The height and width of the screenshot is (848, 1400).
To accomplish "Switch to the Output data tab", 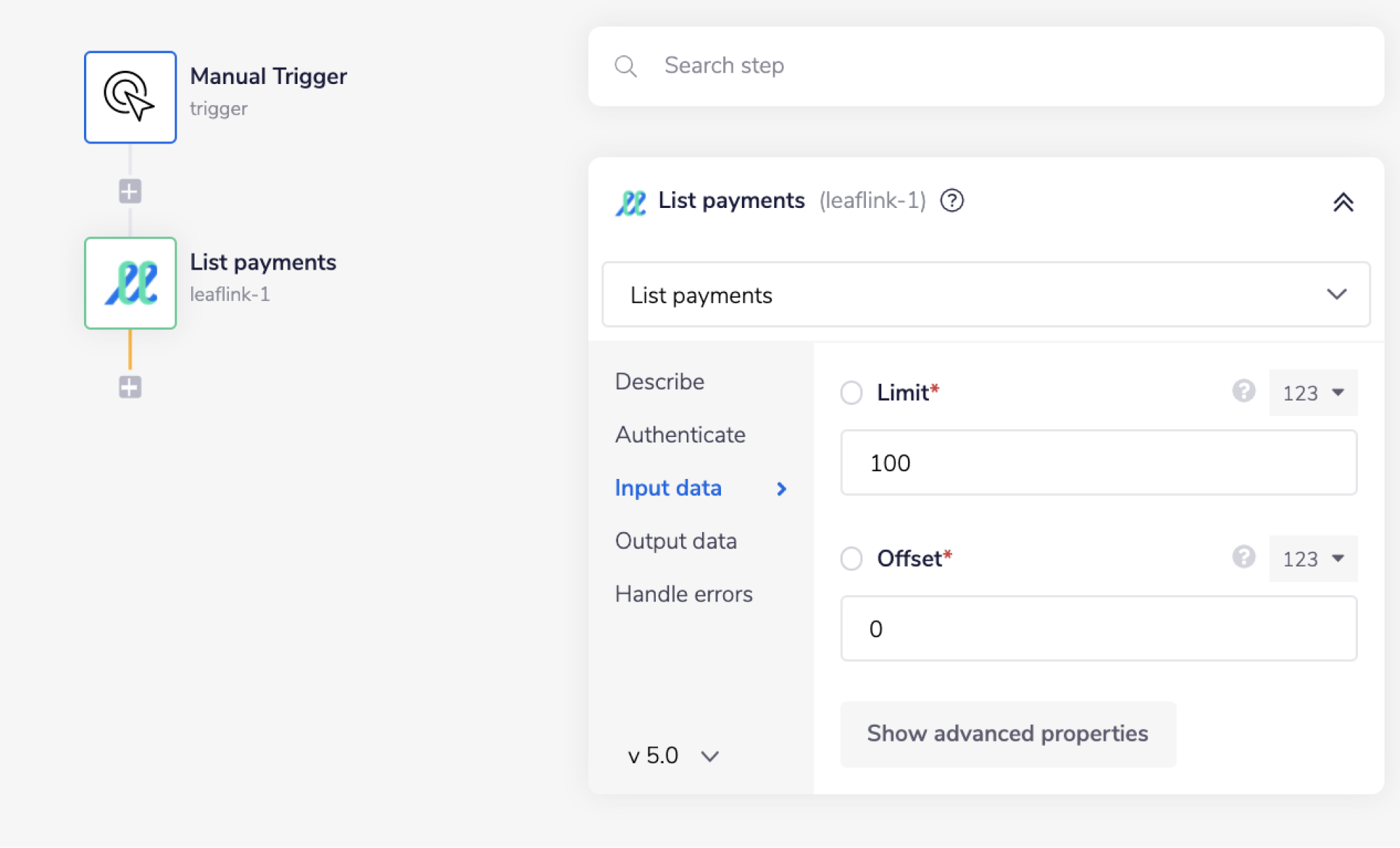I will (x=675, y=541).
